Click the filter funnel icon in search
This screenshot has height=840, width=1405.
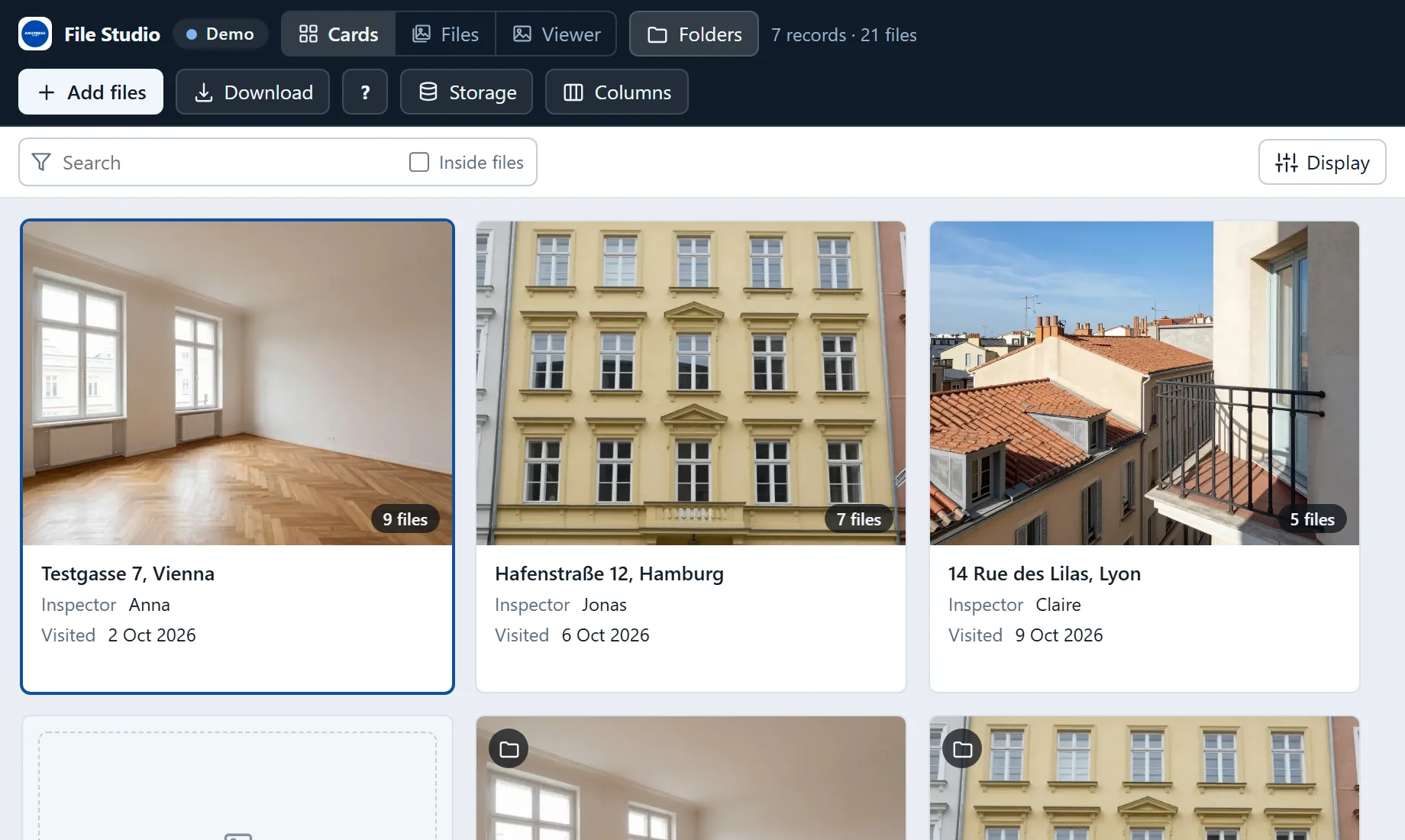[41, 162]
